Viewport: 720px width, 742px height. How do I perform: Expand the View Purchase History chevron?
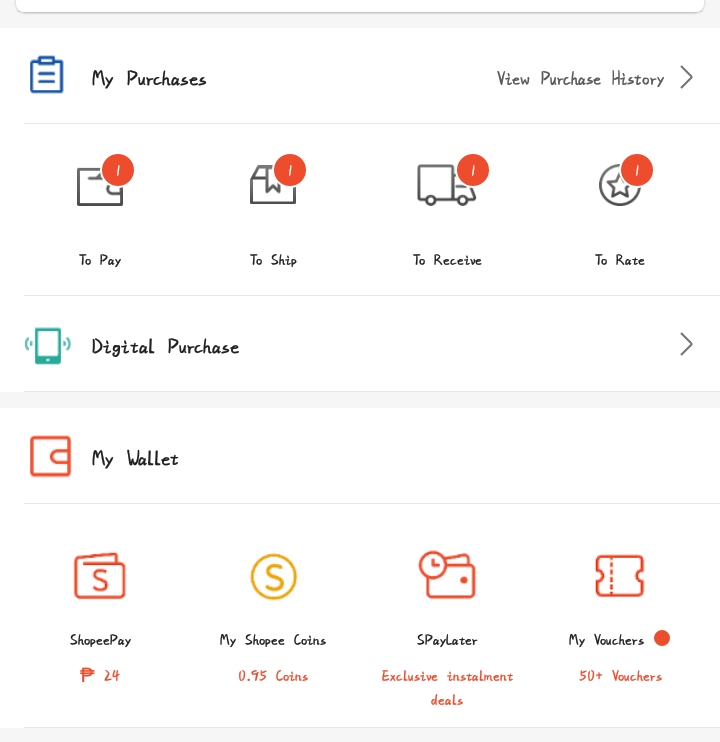(x=686, y=77)
